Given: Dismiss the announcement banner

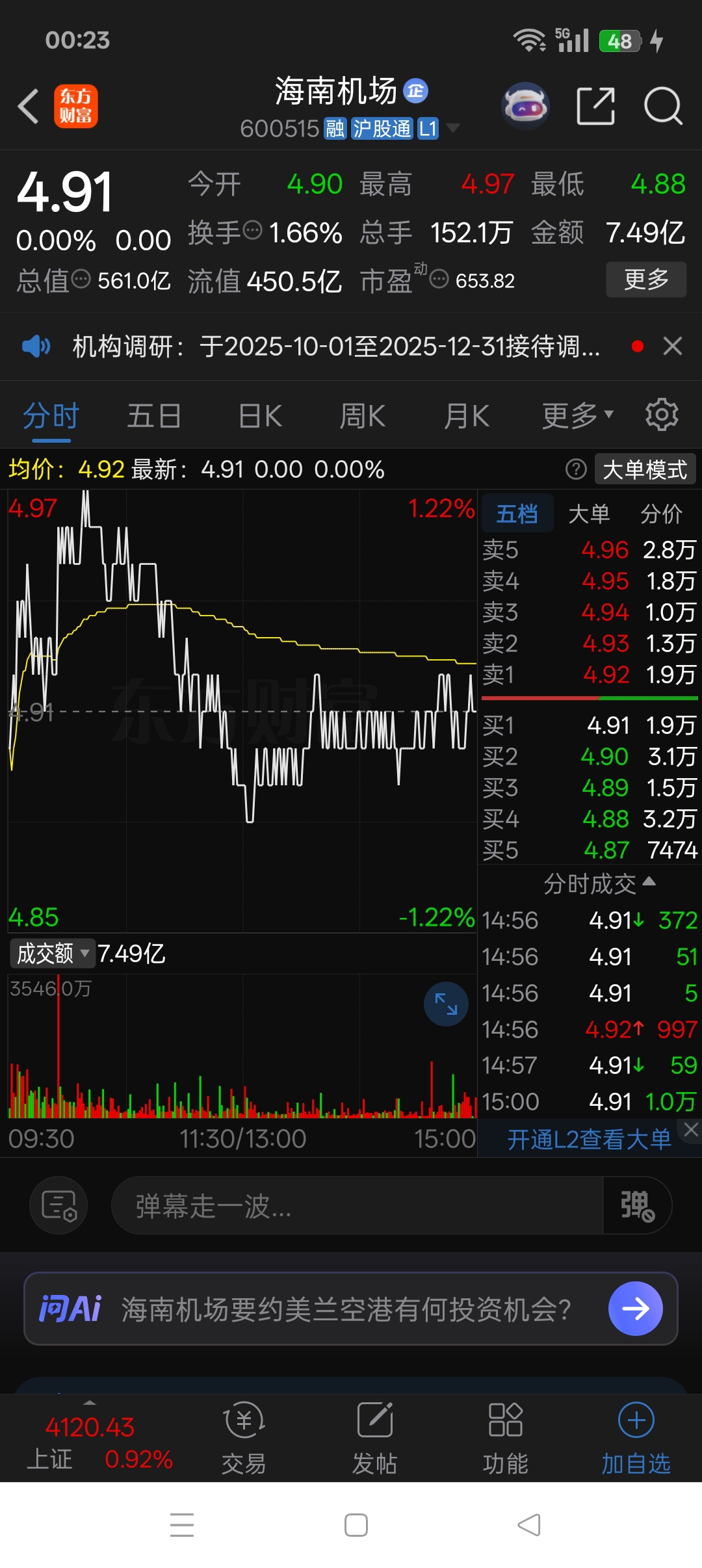Looking at the screenshot, I should click(673, 346).
